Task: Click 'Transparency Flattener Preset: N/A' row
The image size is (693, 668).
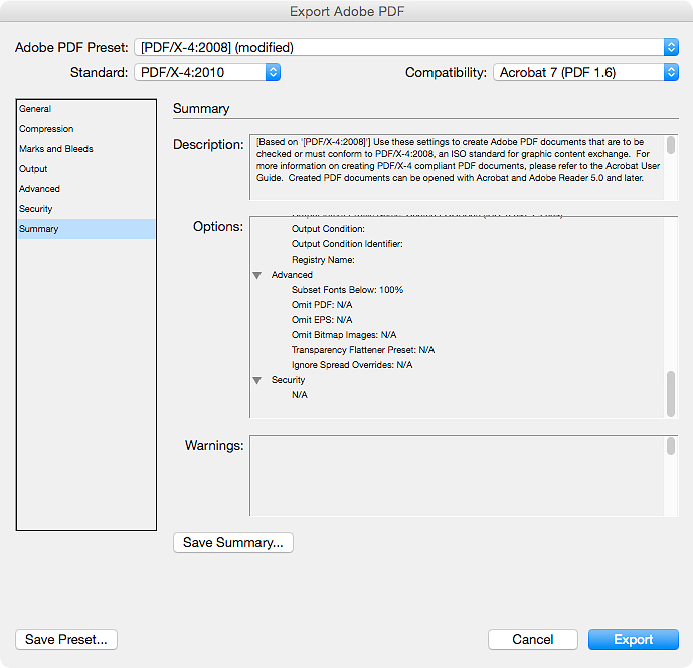Action: coord(363,350)
